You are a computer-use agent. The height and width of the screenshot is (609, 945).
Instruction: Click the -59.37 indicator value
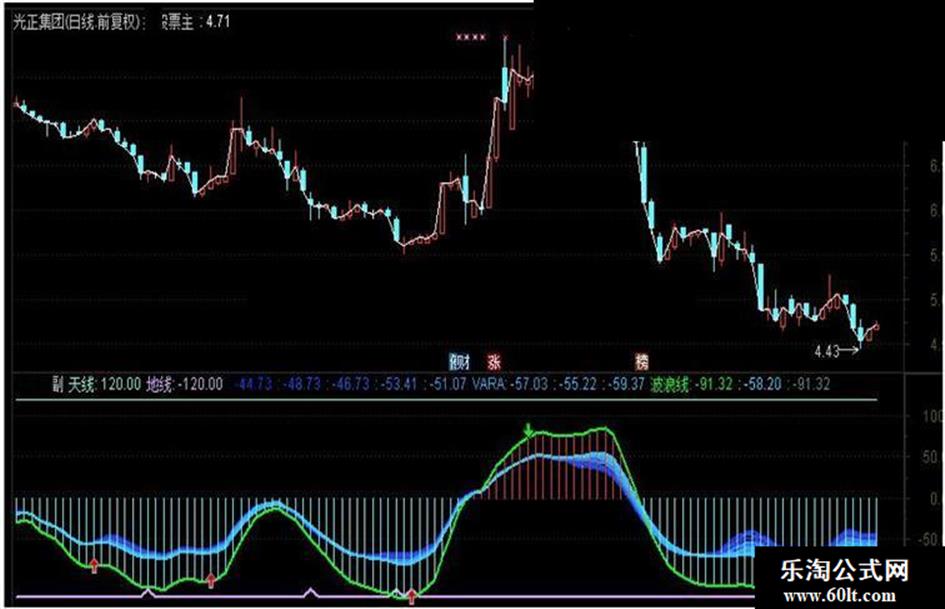[x=626, y=384]
